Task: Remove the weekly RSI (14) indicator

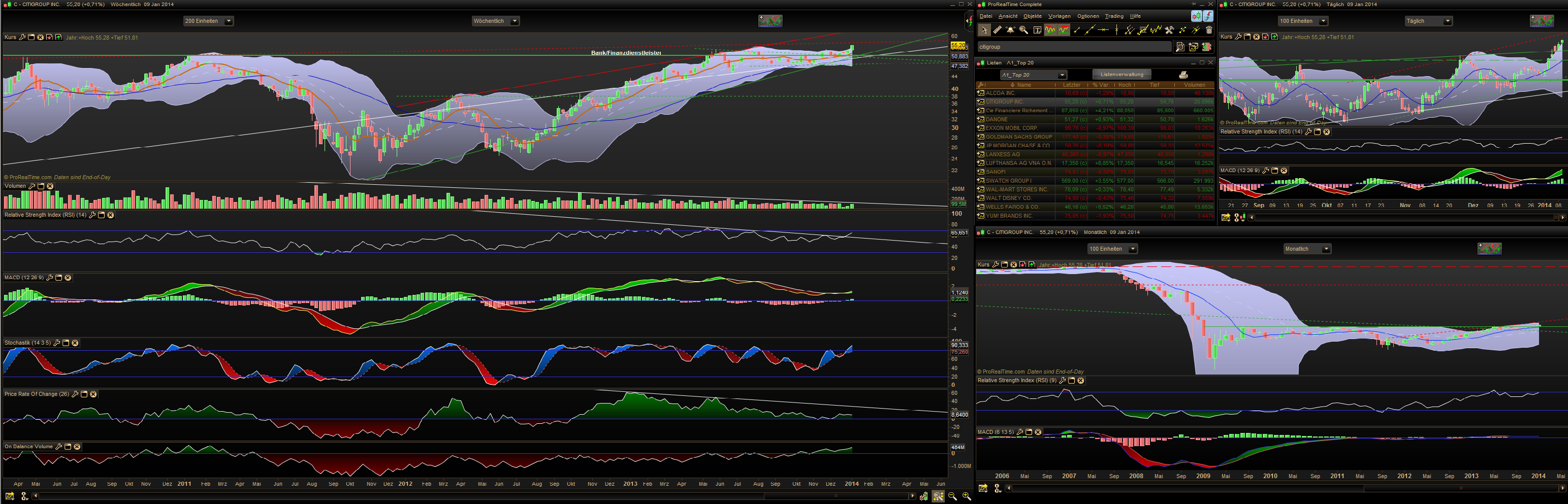Action: tap(111, 215)
